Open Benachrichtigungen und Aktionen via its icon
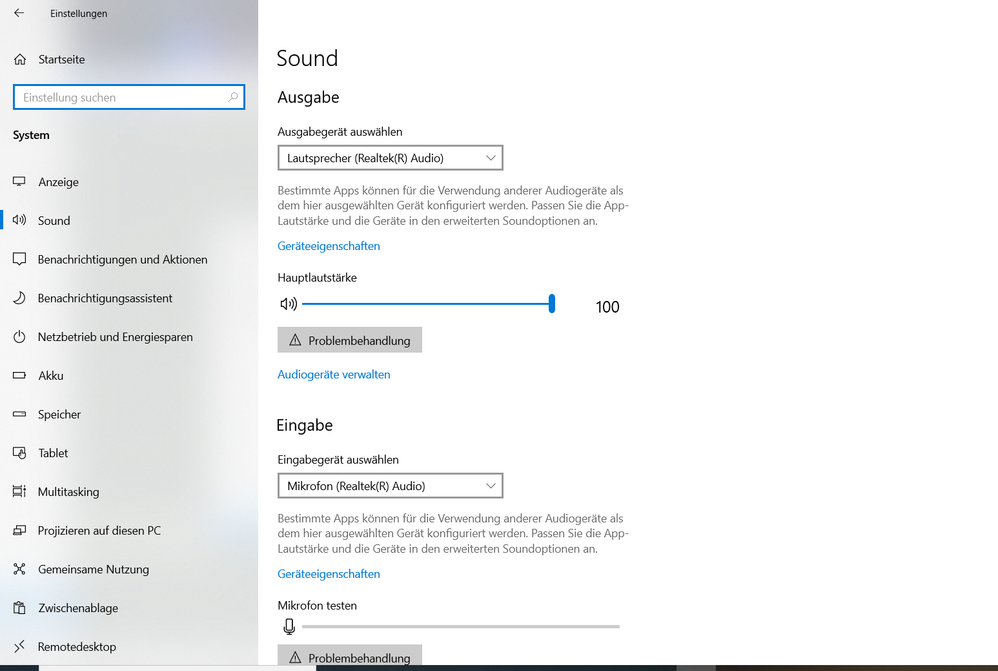Screen dimensions: 998x671 pos(18,259)
